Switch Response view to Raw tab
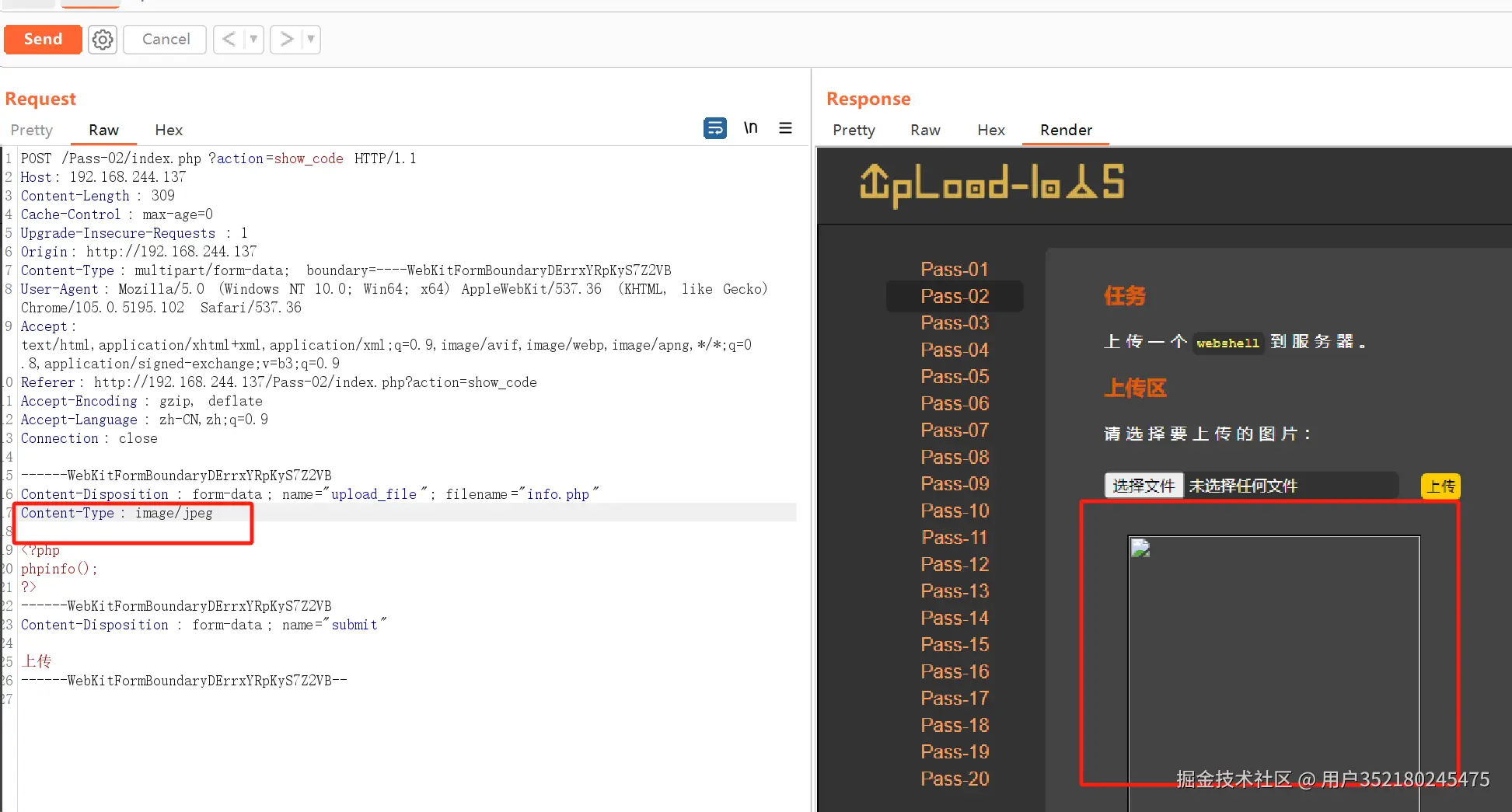This screenshot has width=1512, height=812. click(925, 130)
